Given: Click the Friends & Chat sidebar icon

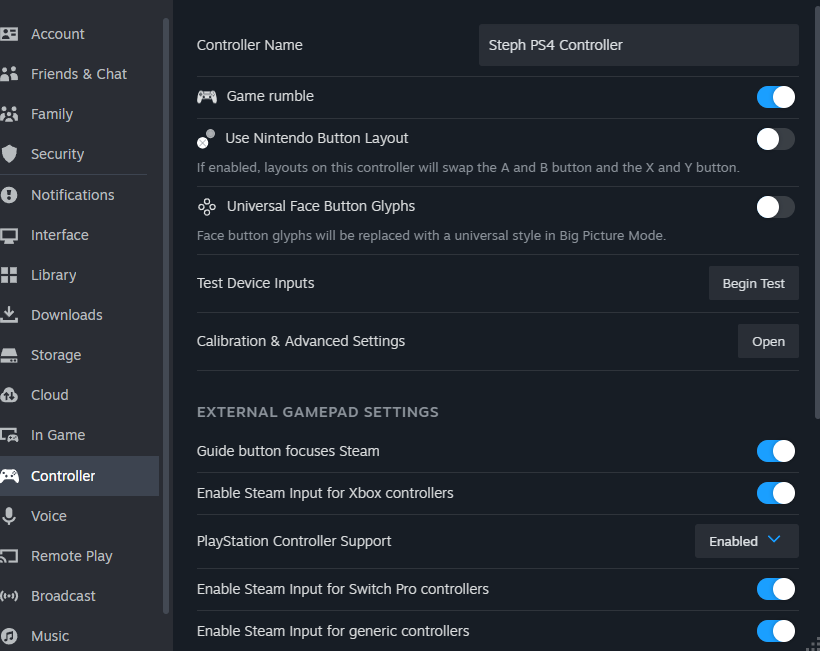Looking at the screenshot, I should pyautogui.click(x=9, y=74).
